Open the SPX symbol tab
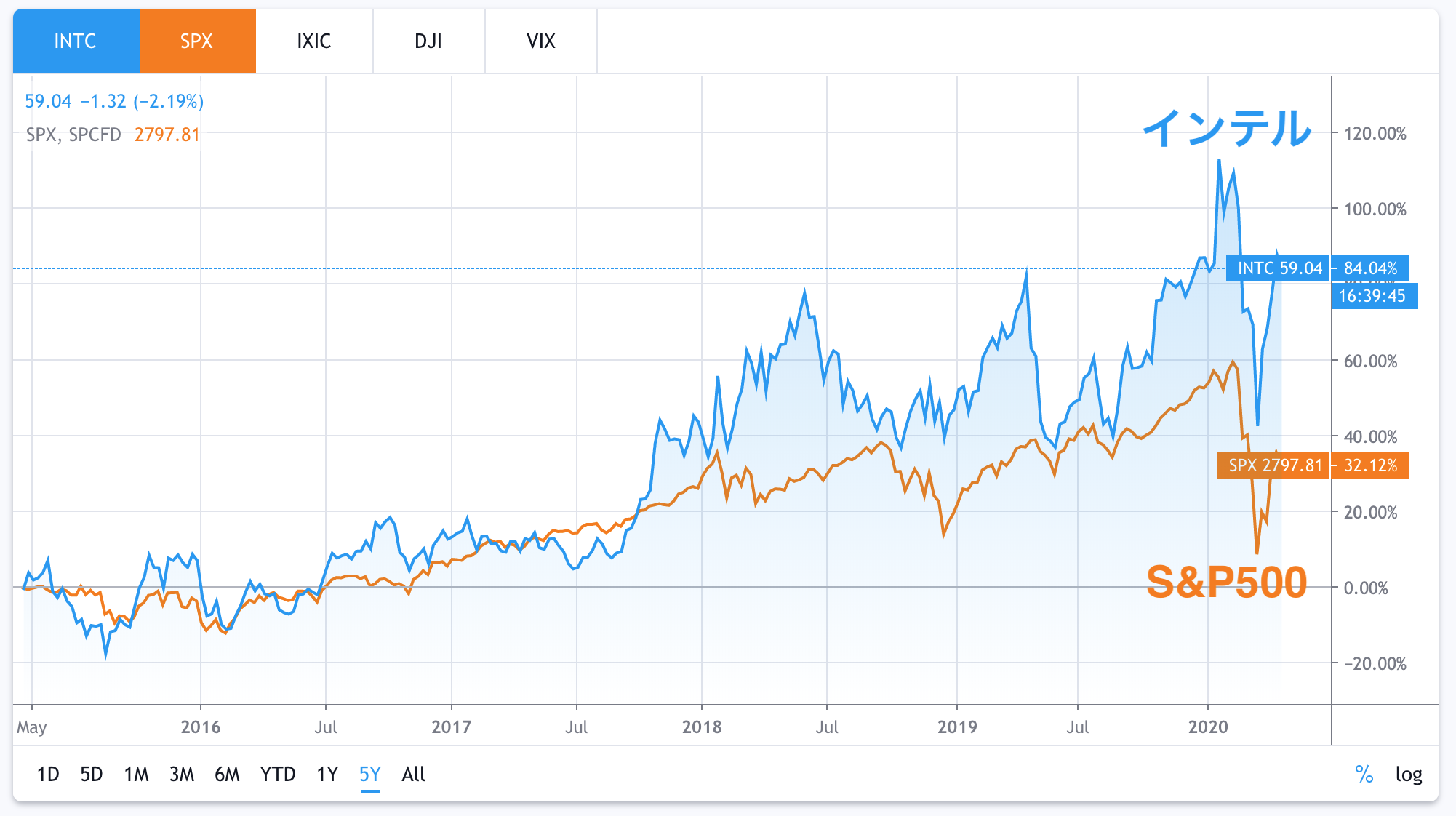 [197, 41]
